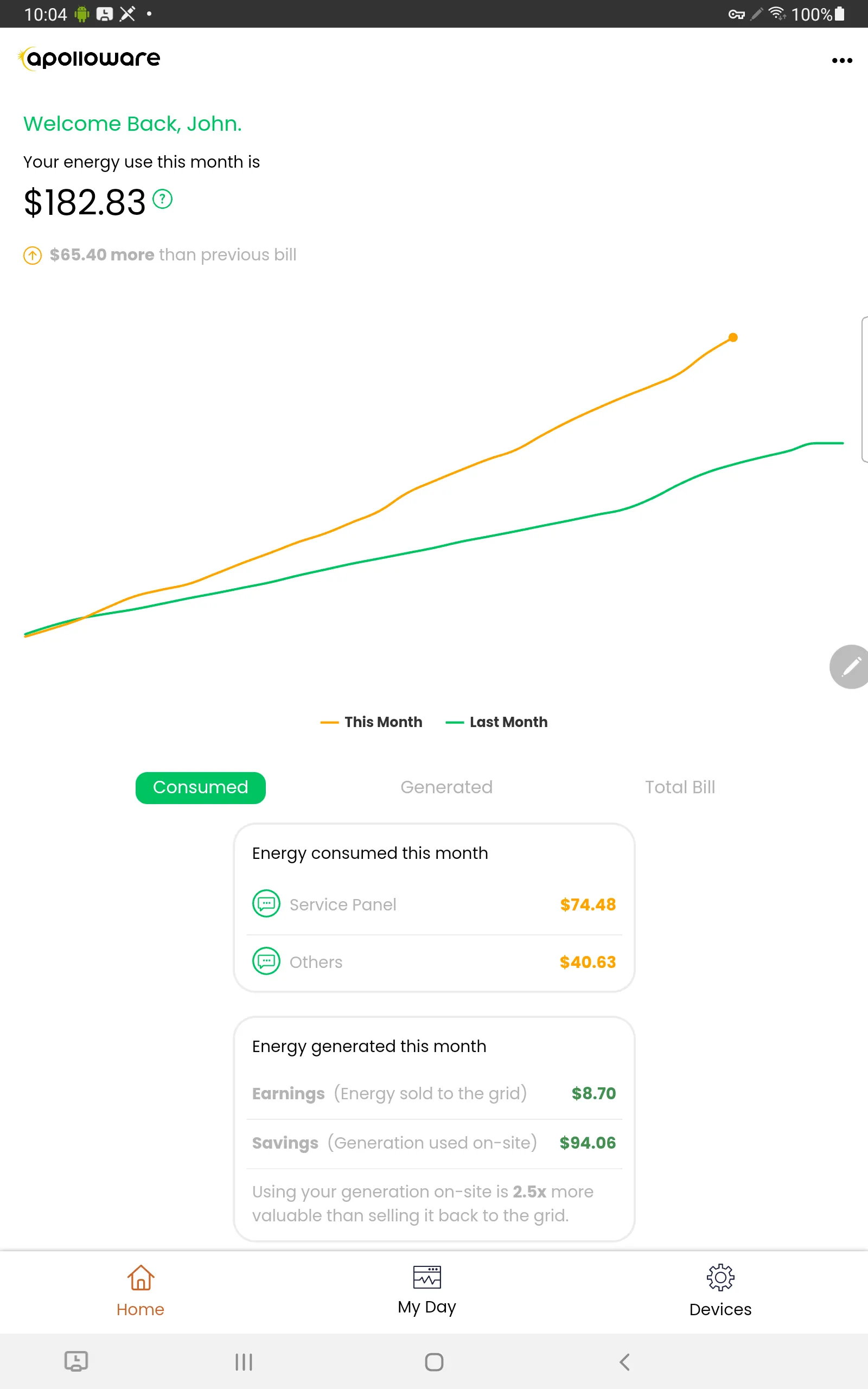This screenshot has height=1389, width=868.
Task: Select the orange endpoint marker on chart
Action: tap(733, 337)
